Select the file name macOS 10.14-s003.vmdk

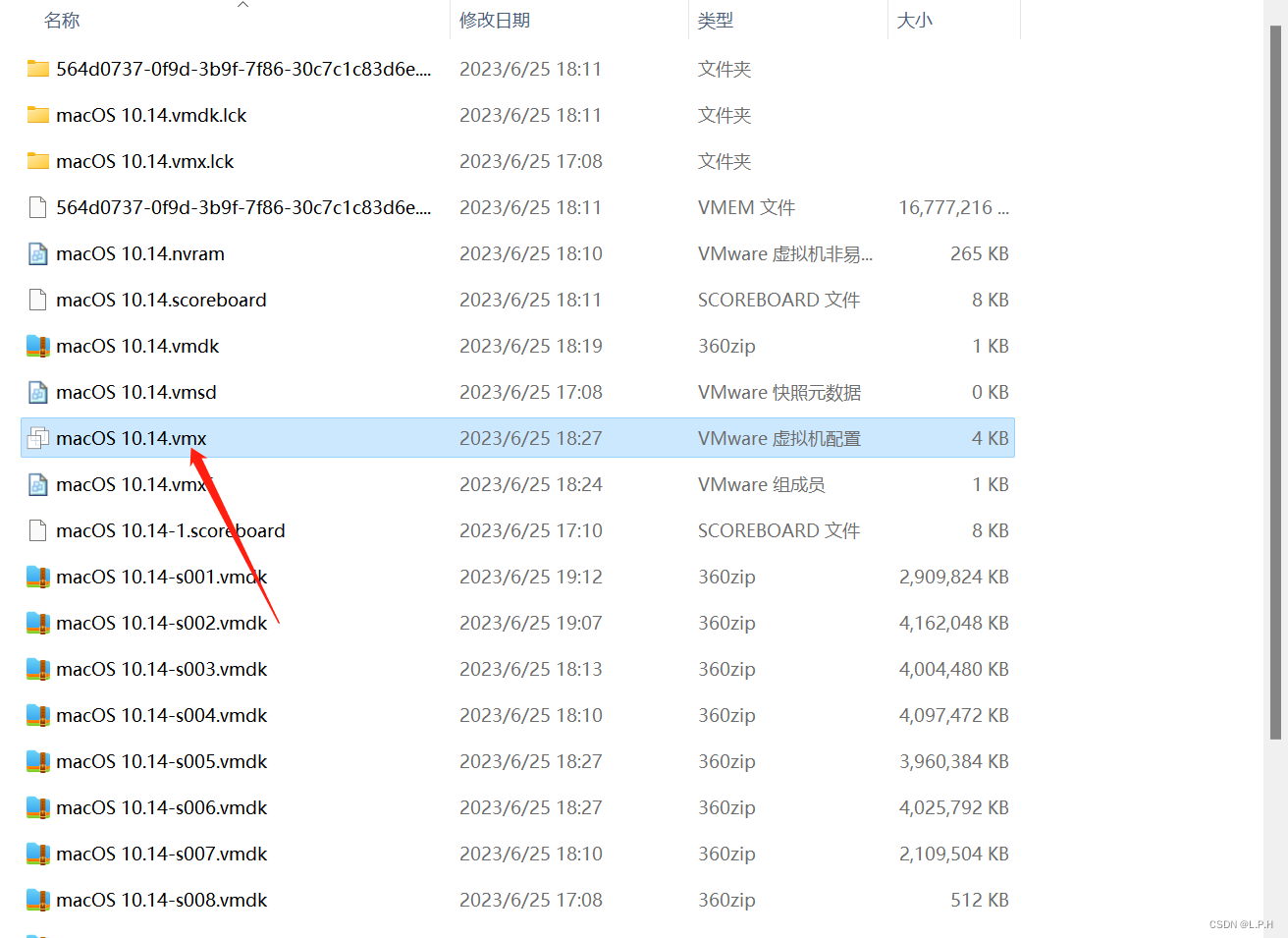point(162,669)
